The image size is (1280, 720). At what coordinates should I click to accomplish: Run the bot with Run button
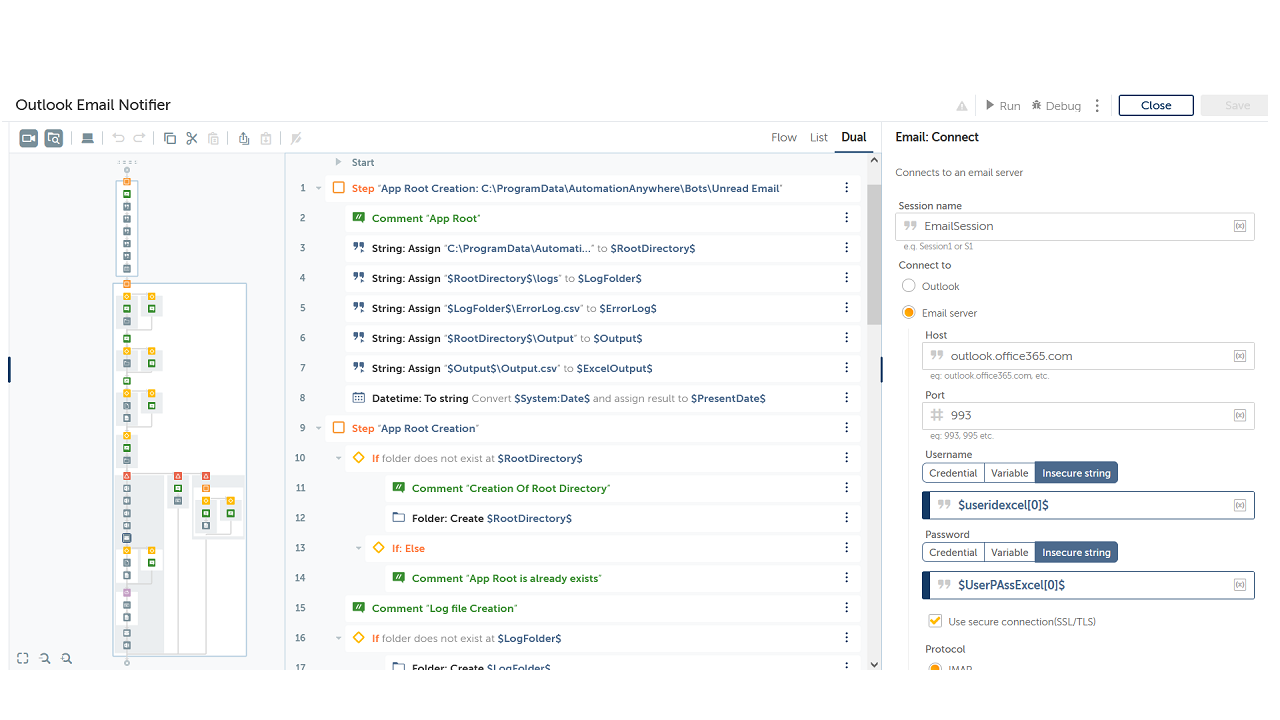click(x=1002, y=106)
